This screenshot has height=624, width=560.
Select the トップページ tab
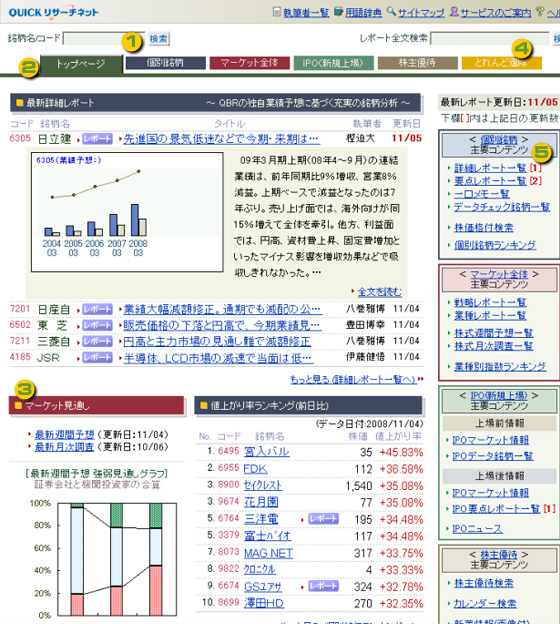coord(81,64)
